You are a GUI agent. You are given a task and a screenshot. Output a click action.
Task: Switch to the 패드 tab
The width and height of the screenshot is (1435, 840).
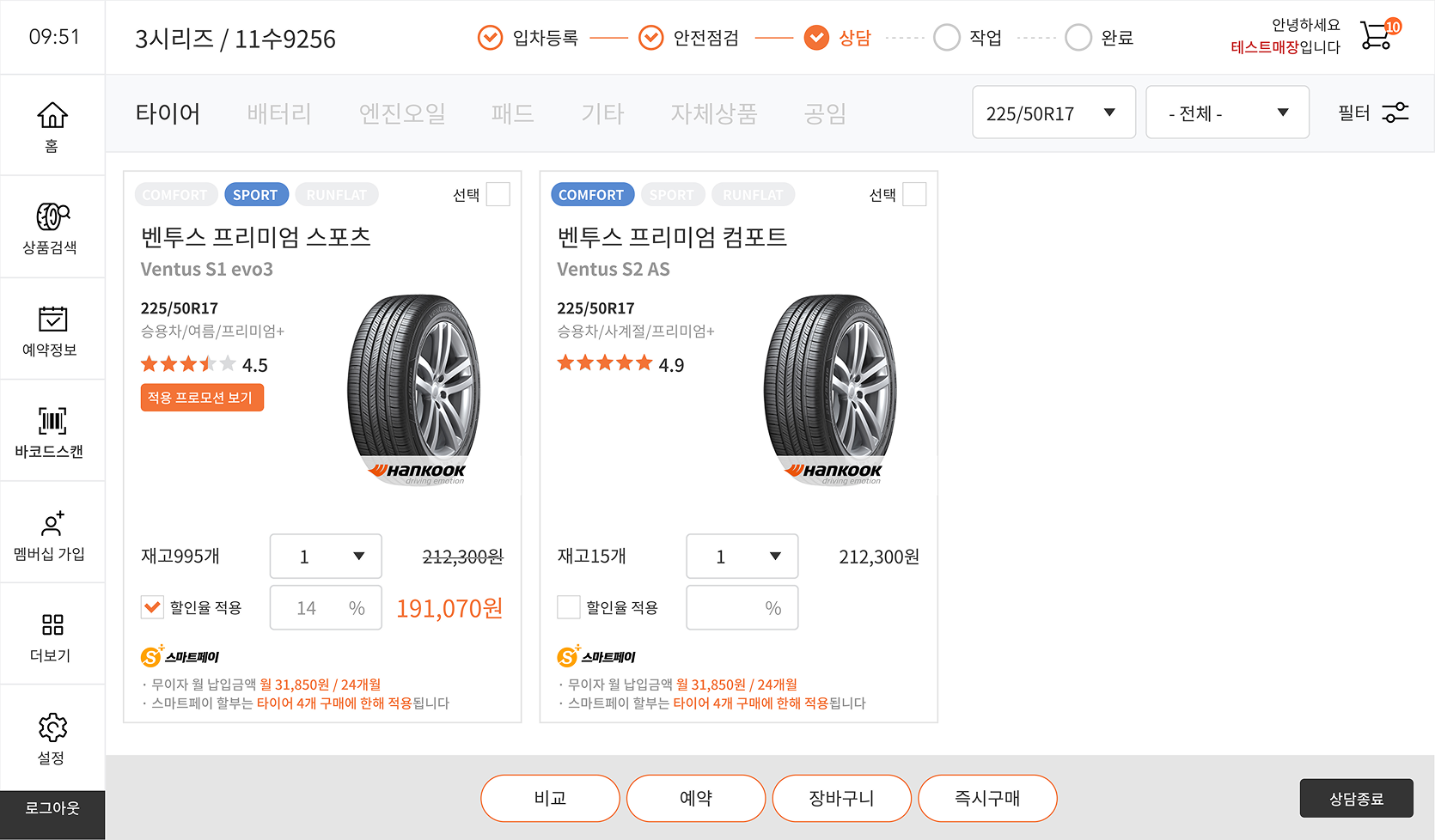[x=512, y=113]
